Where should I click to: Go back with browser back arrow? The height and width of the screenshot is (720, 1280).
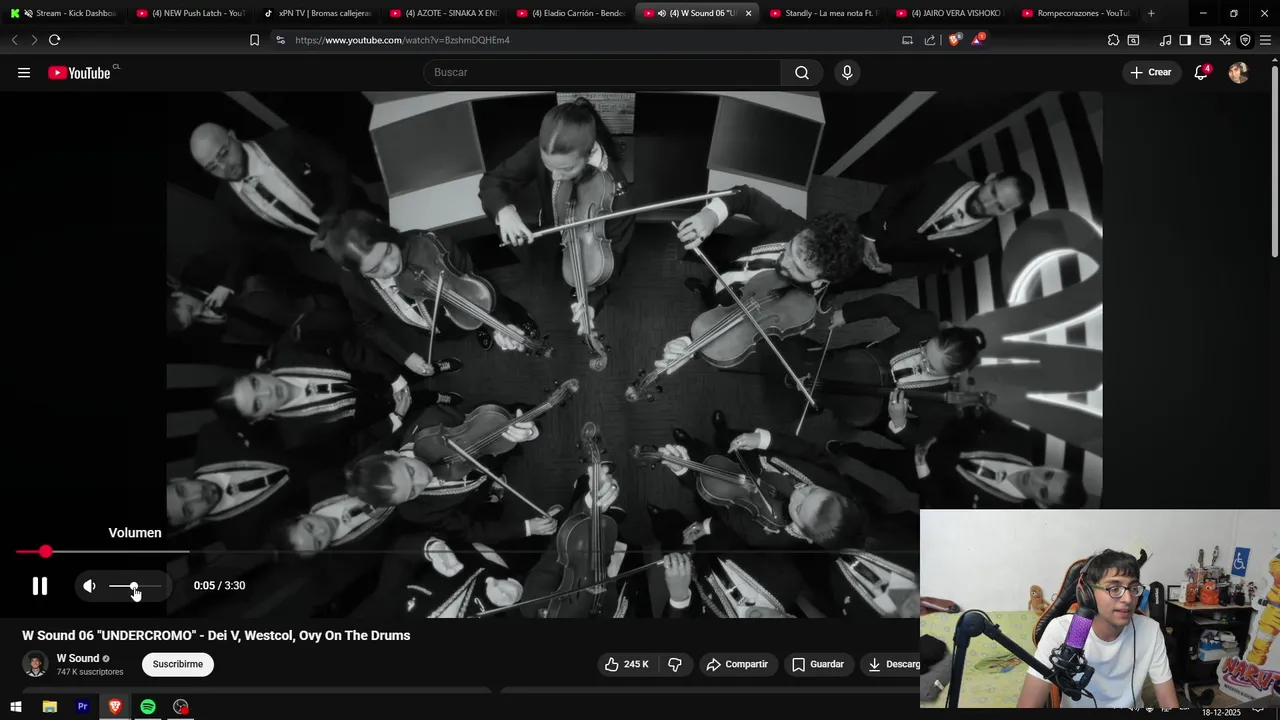click(14, 40)
